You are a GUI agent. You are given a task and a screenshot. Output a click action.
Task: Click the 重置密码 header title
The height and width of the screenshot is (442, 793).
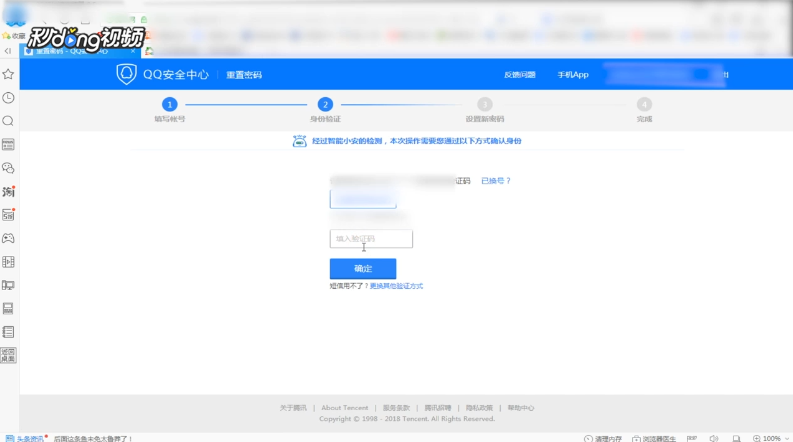(x=244, y=75)
